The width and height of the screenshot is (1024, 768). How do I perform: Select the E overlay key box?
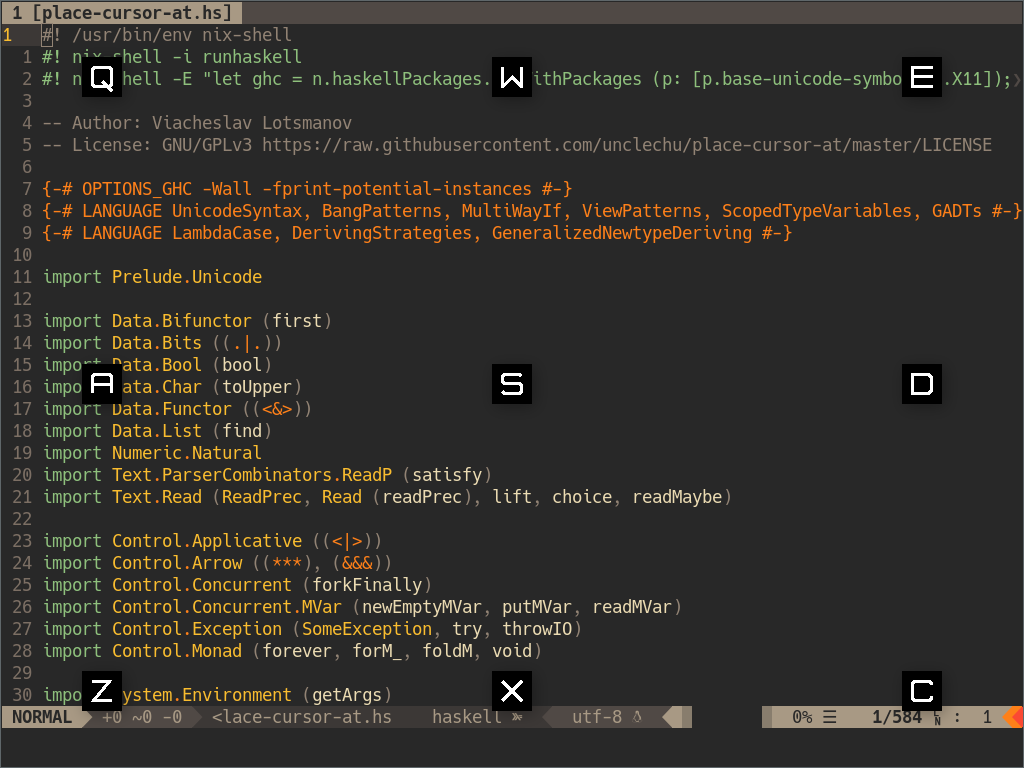pyautogui.click(x=922, y=78)
